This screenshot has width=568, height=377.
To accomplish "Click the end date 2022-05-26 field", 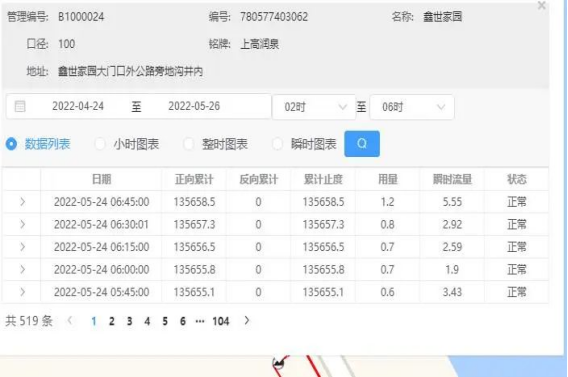I will [194, 106].
